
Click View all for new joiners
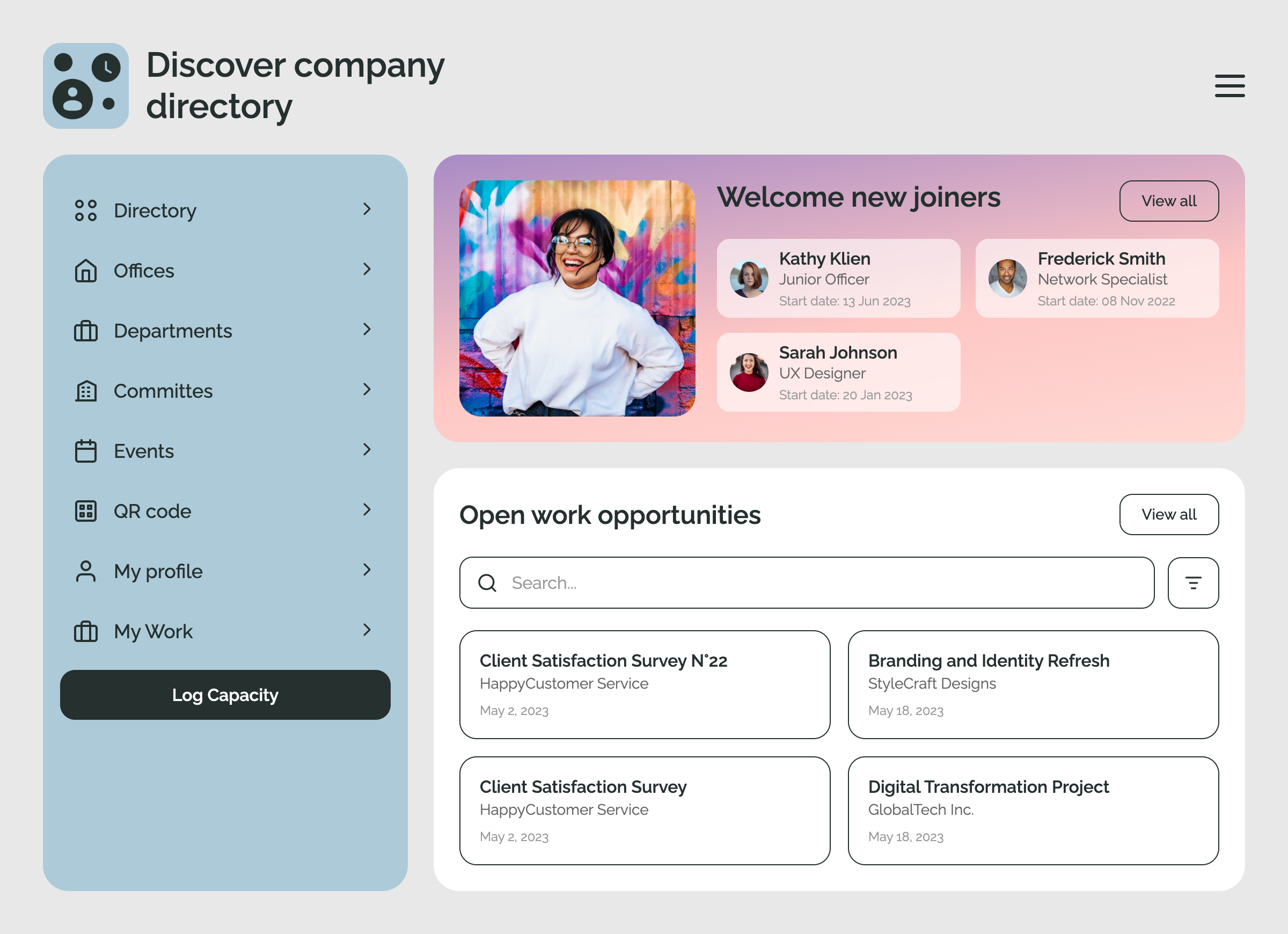[x=1169, y=201]
